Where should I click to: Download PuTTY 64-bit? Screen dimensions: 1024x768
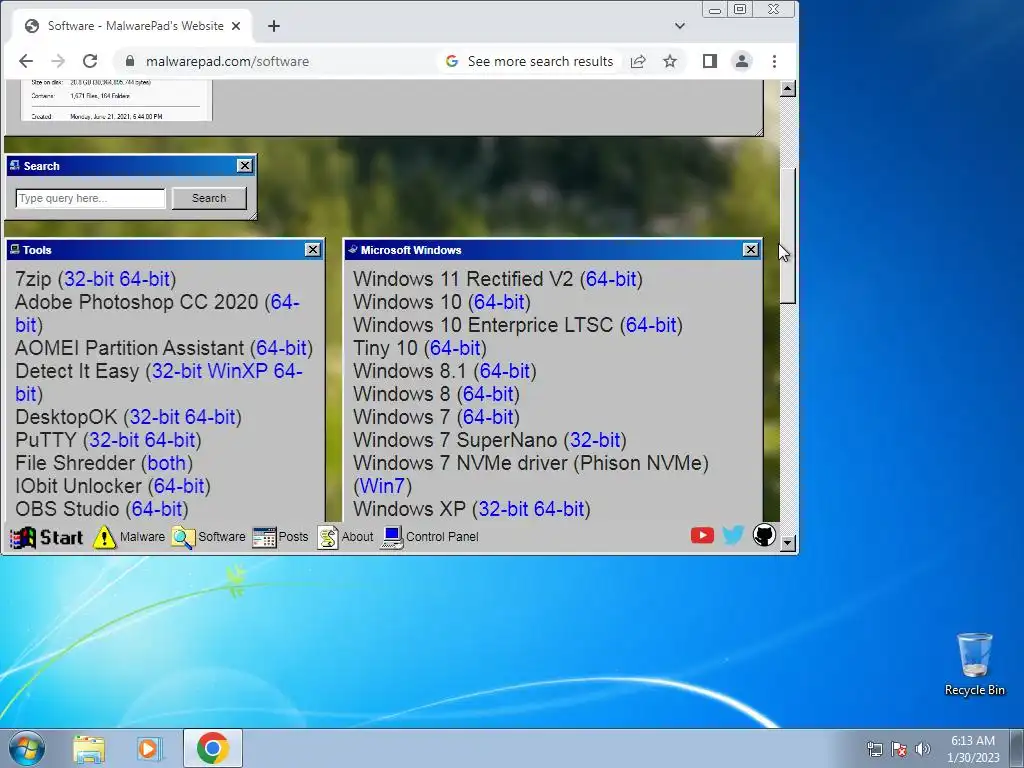point(170,440)
